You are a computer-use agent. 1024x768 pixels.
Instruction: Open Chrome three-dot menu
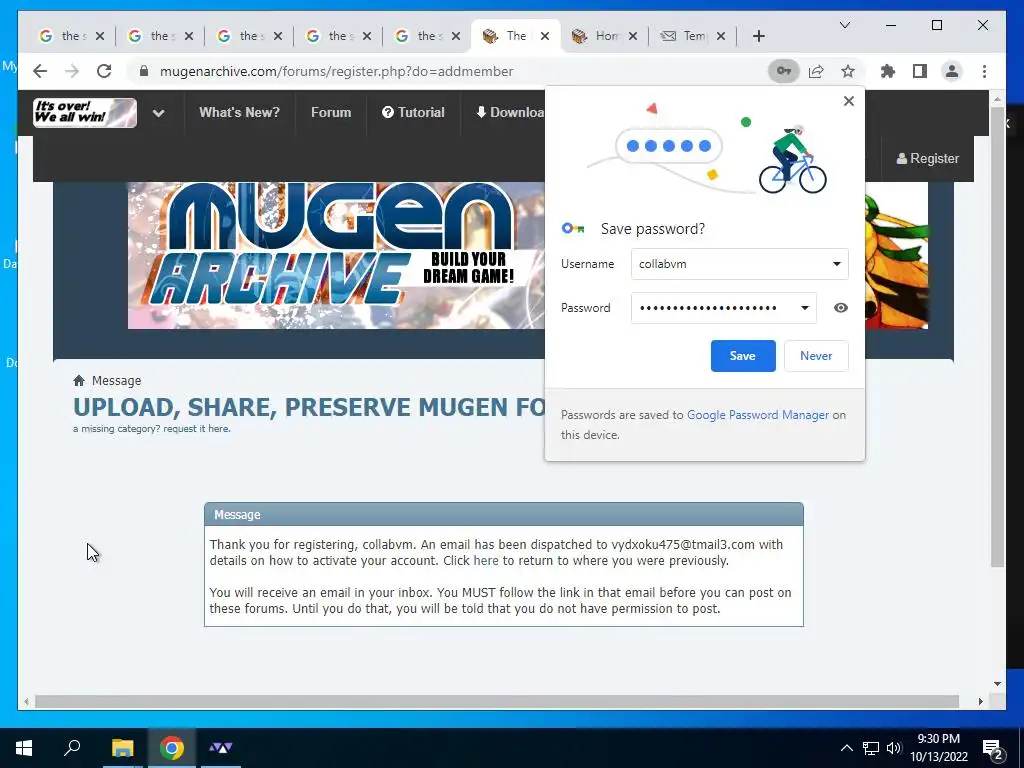(x=984, y=71)
